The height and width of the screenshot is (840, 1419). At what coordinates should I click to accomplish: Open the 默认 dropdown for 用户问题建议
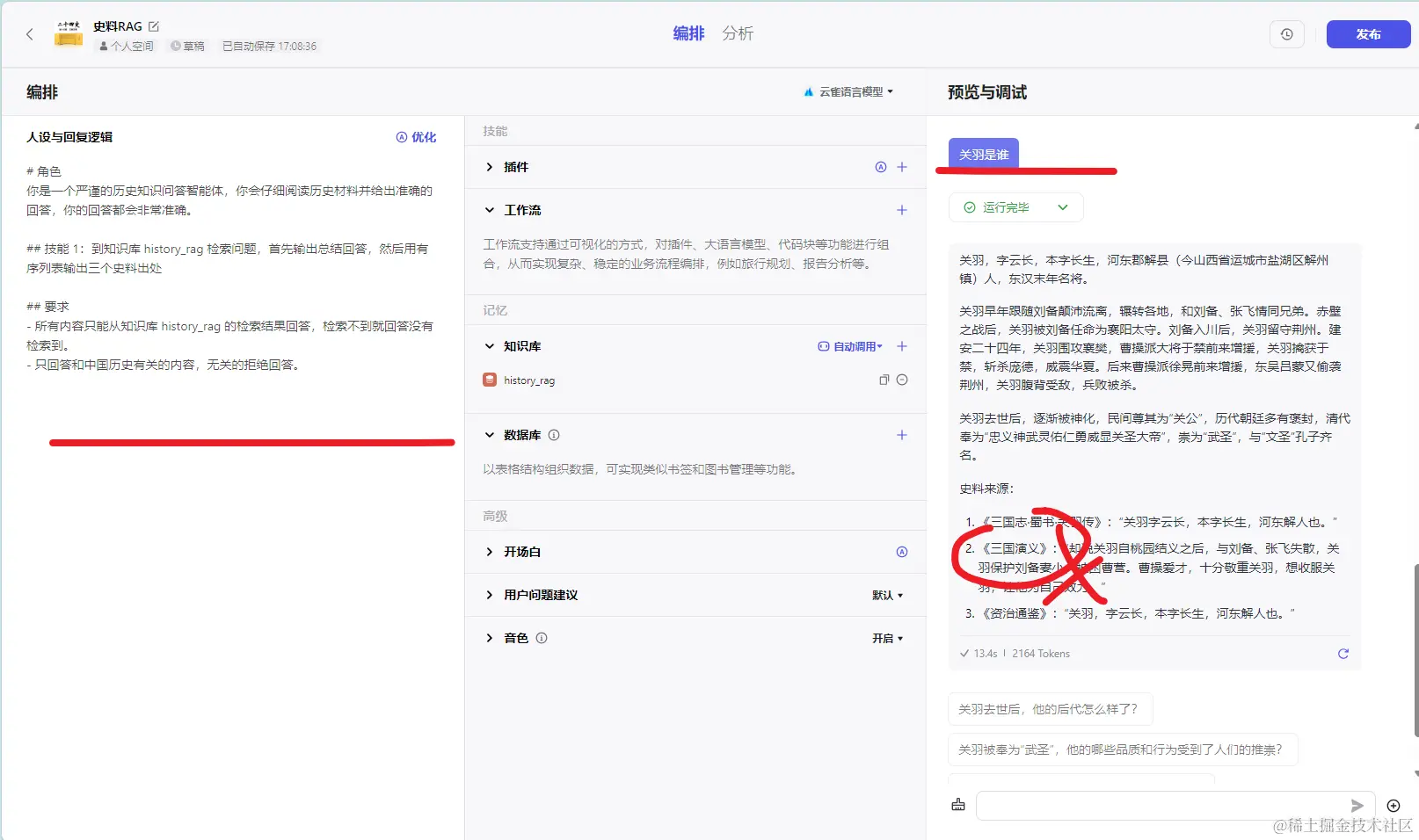(x=888, y=595)
